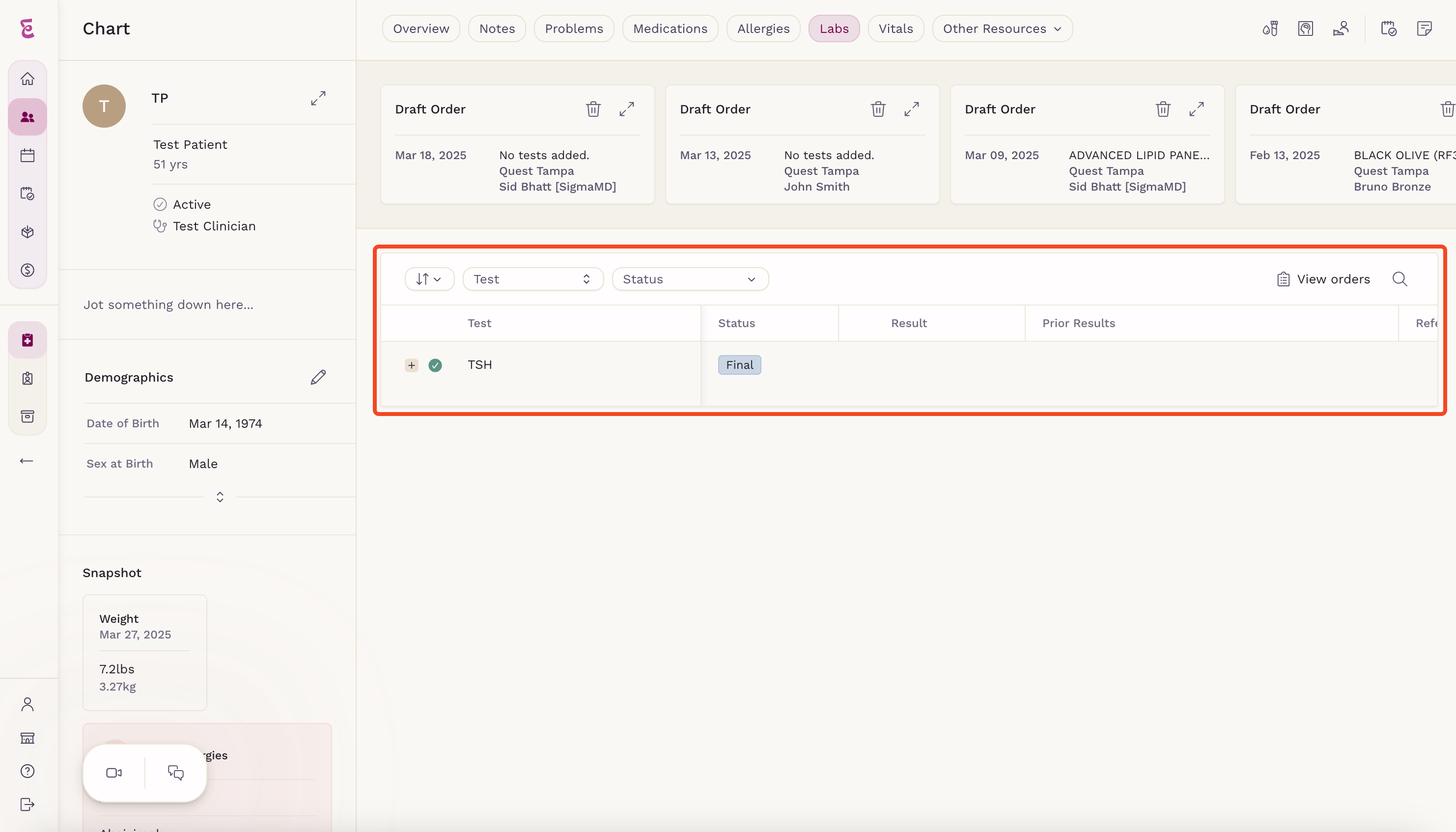Open the Status filter dropdown
This screenshot has width=1456, height=832.
[x=690, y=279]
